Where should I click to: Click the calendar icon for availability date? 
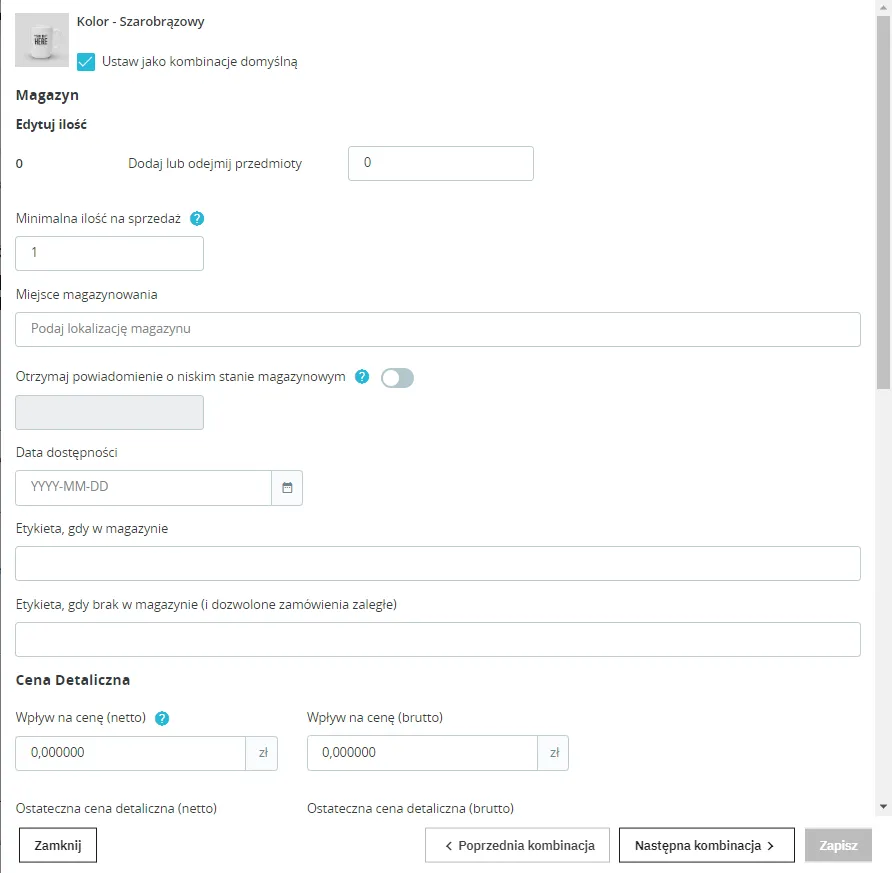click(x=287, y=488)
